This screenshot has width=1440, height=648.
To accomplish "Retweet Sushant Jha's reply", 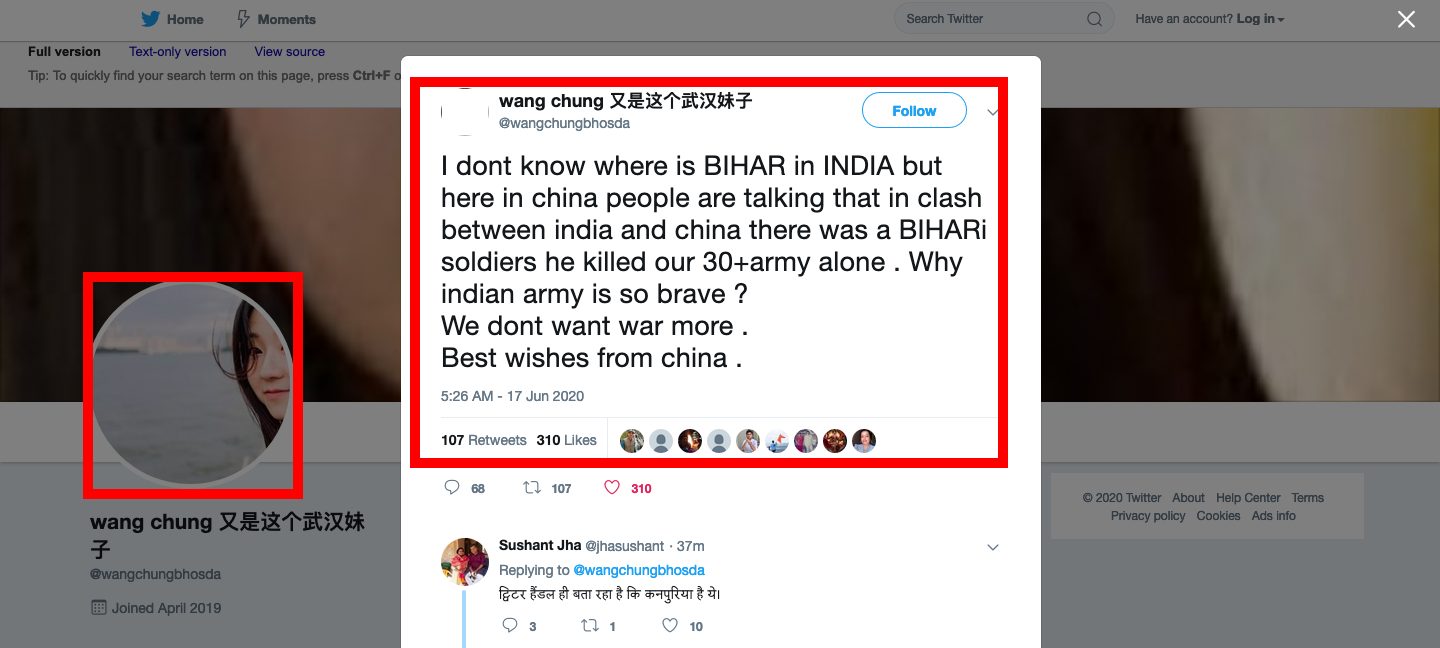I will (591, 626).
